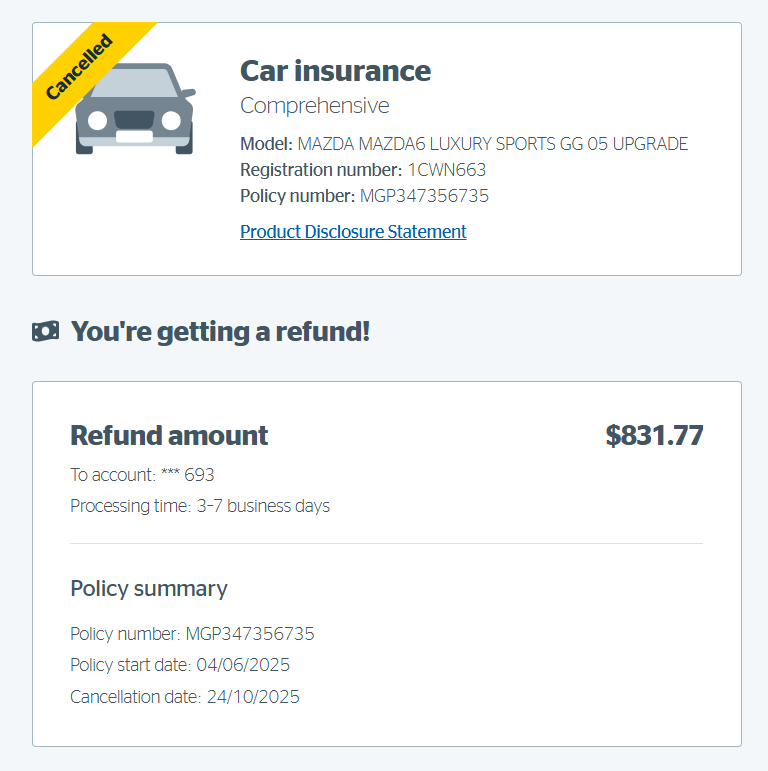Screen dimensions: 768x771
Task: Open the Product Disclosure Statement link
Action: [x=353, y=232]
